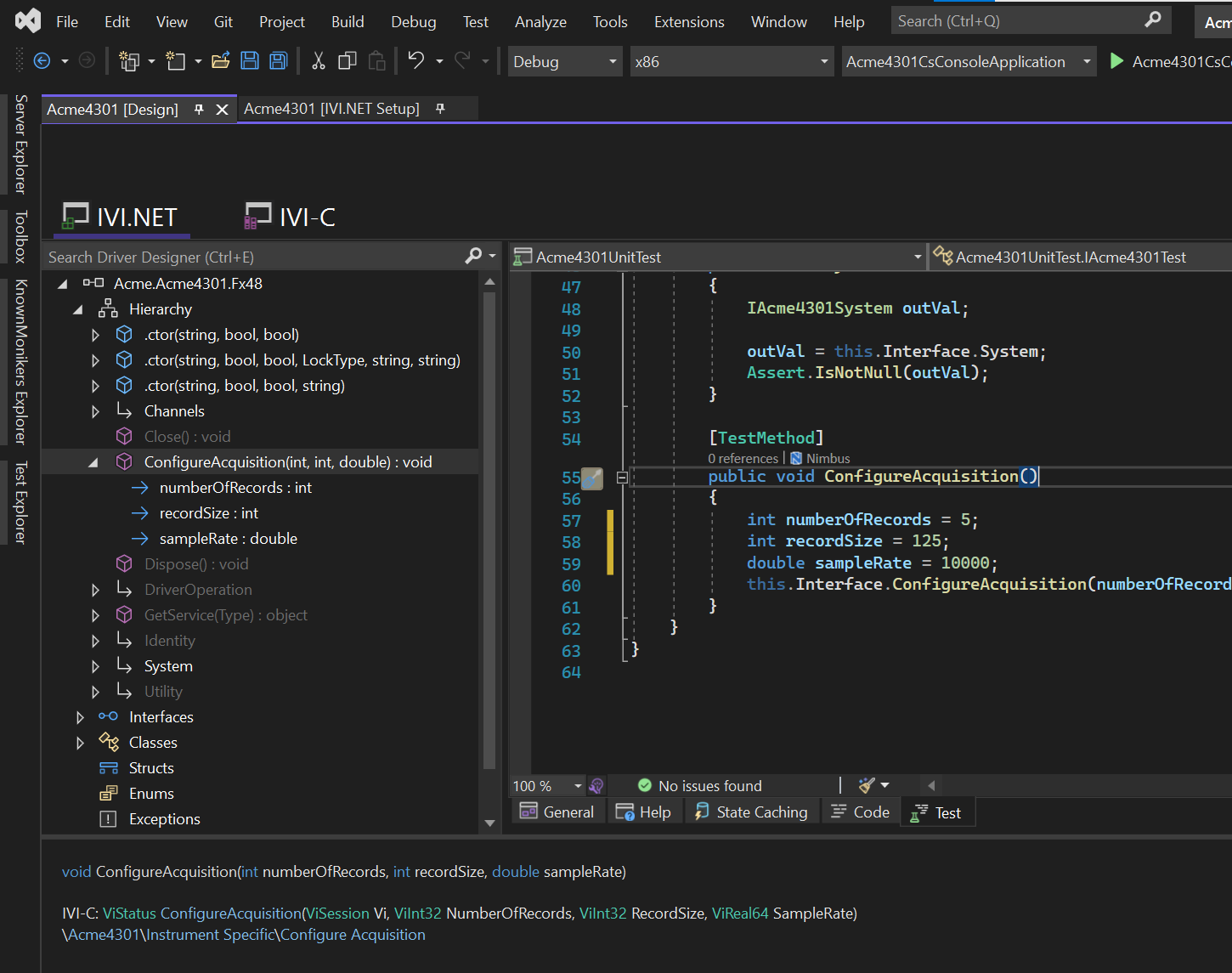This screenshot has height=973, width=1232.
Task: Click the Save All toolbar icon
Action: point(278,60)
